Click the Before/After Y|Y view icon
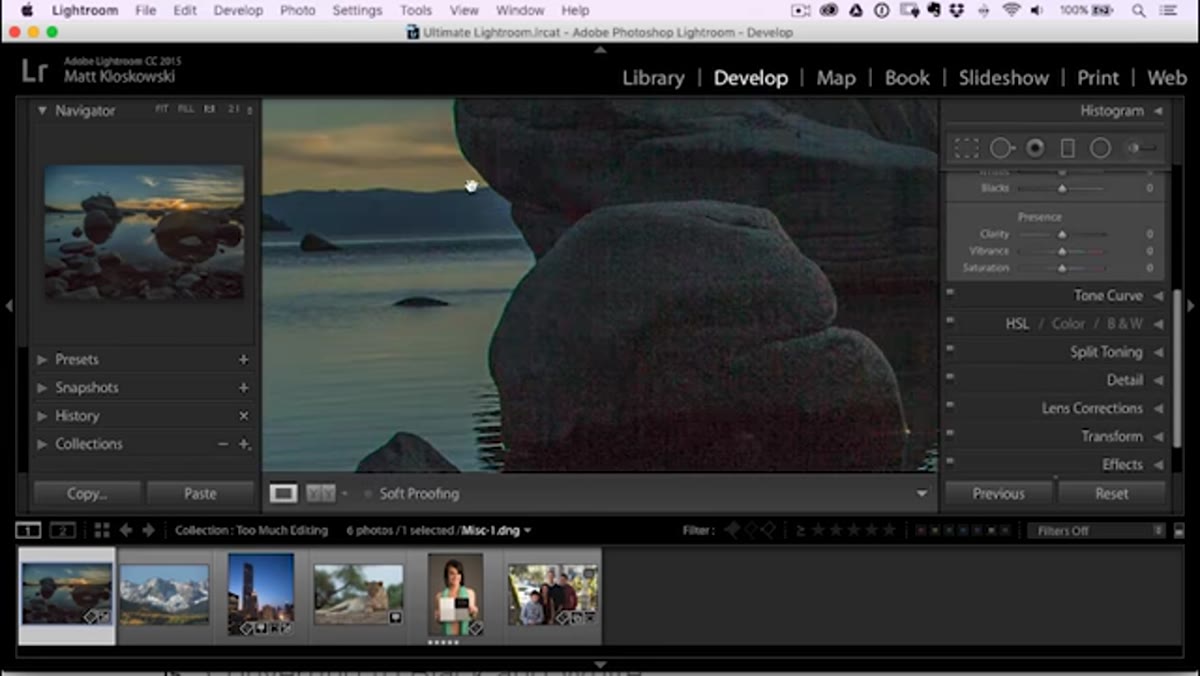Screen dimensions: 1200x676 (320, 493)
